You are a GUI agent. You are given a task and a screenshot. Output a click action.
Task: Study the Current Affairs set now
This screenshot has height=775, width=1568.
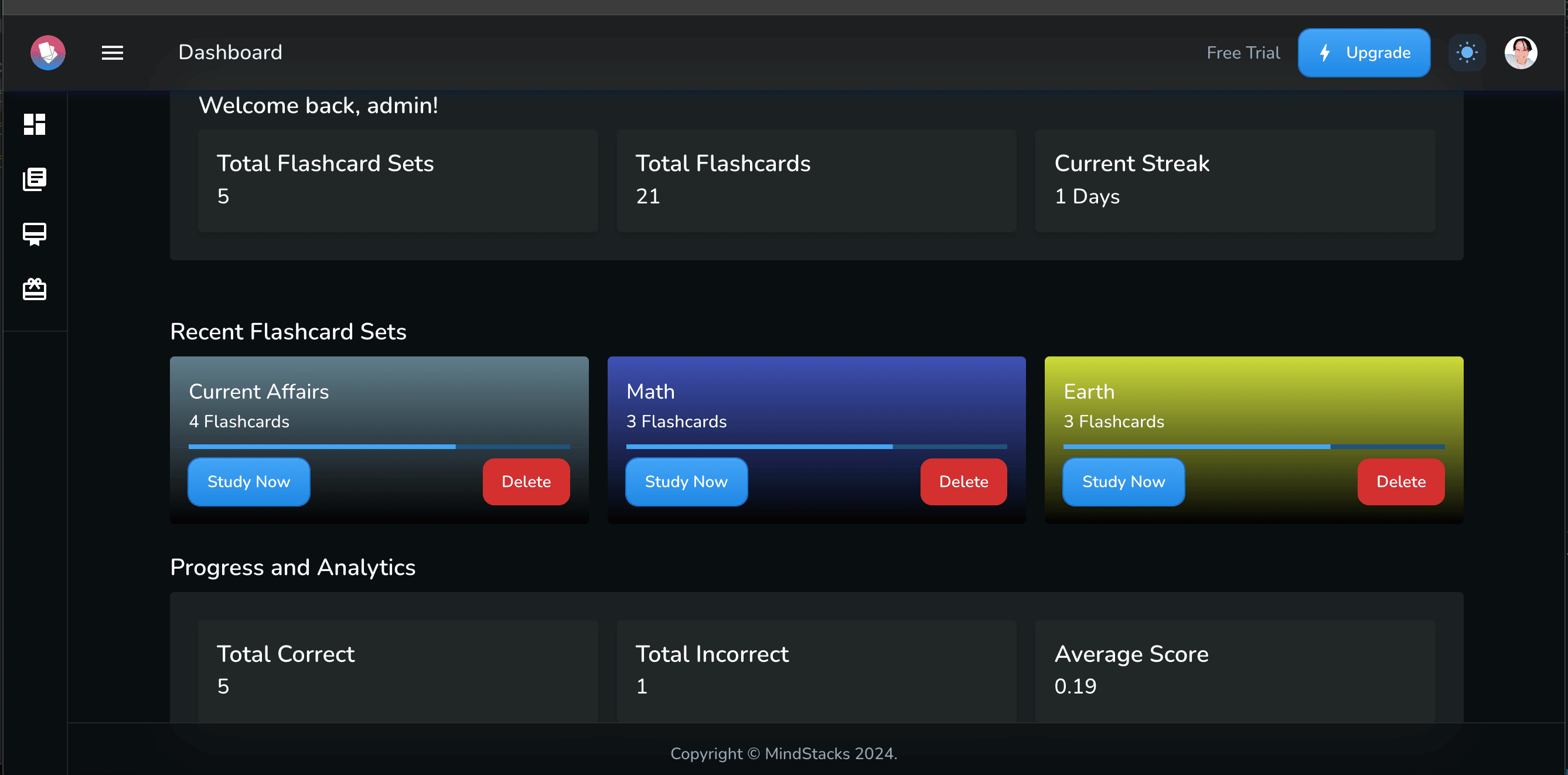coord(248,481)
